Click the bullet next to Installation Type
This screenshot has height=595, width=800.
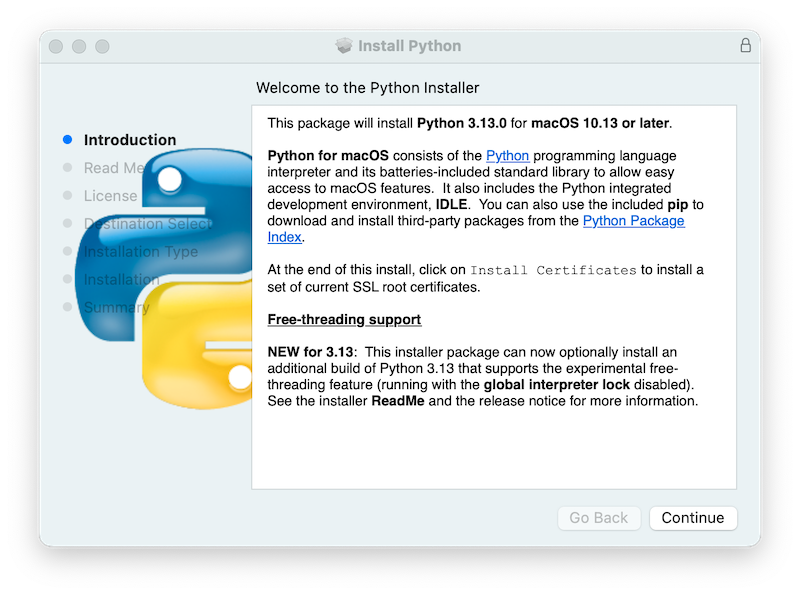(68, 252)
